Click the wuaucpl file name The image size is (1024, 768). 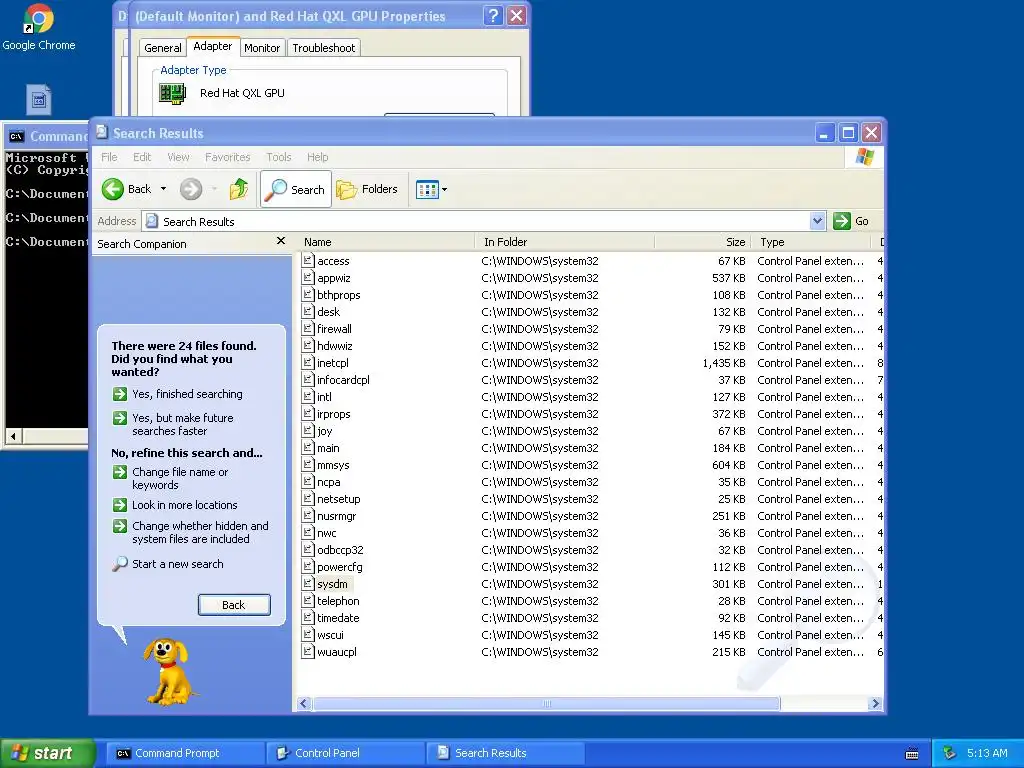click(x=337, y=652)
